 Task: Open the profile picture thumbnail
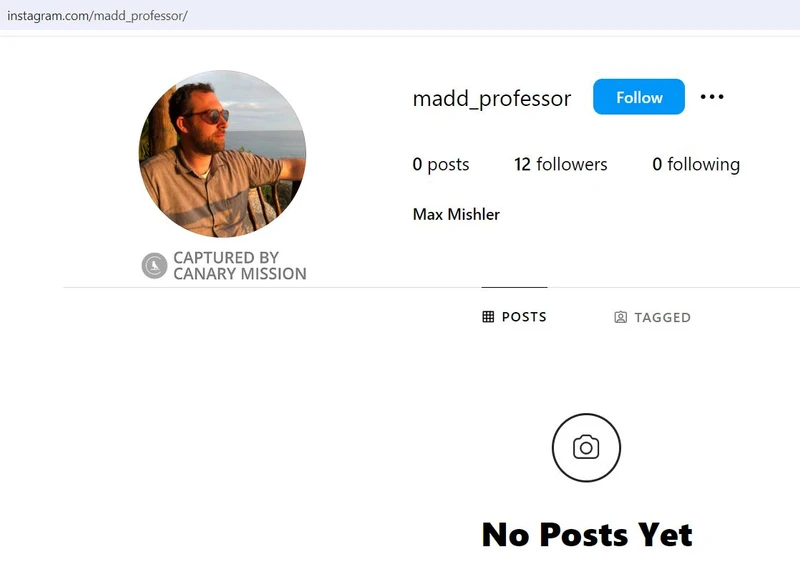point(222,154)
